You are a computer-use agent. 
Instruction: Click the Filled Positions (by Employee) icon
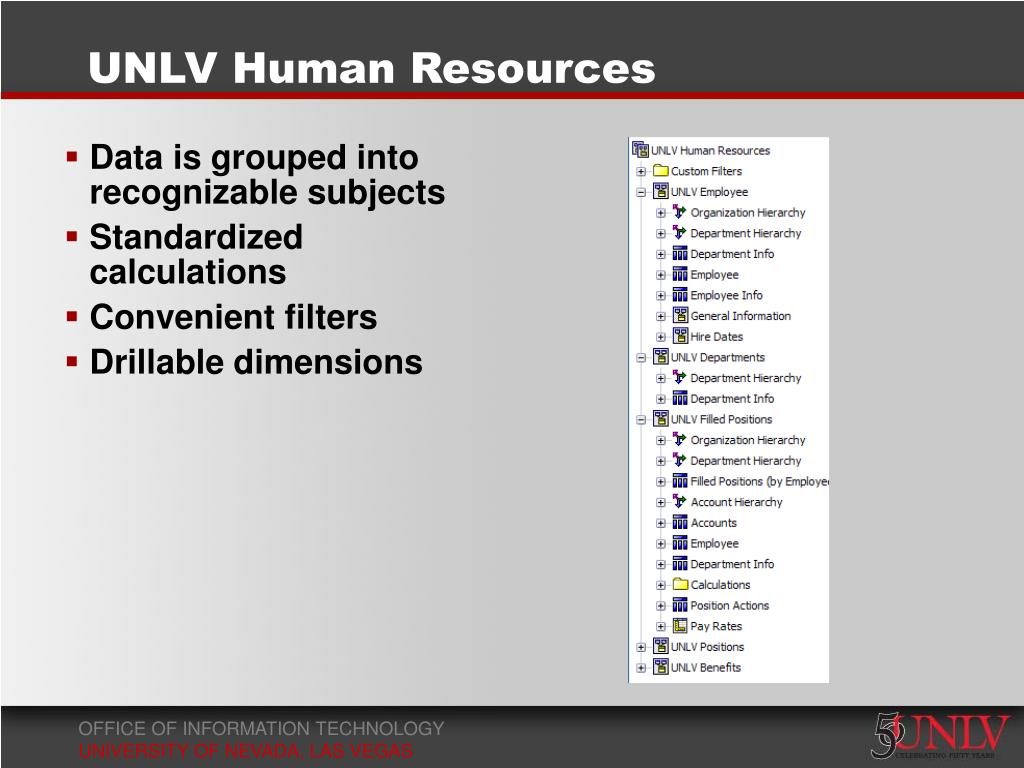pyautogui.click(x=680, y=481)
